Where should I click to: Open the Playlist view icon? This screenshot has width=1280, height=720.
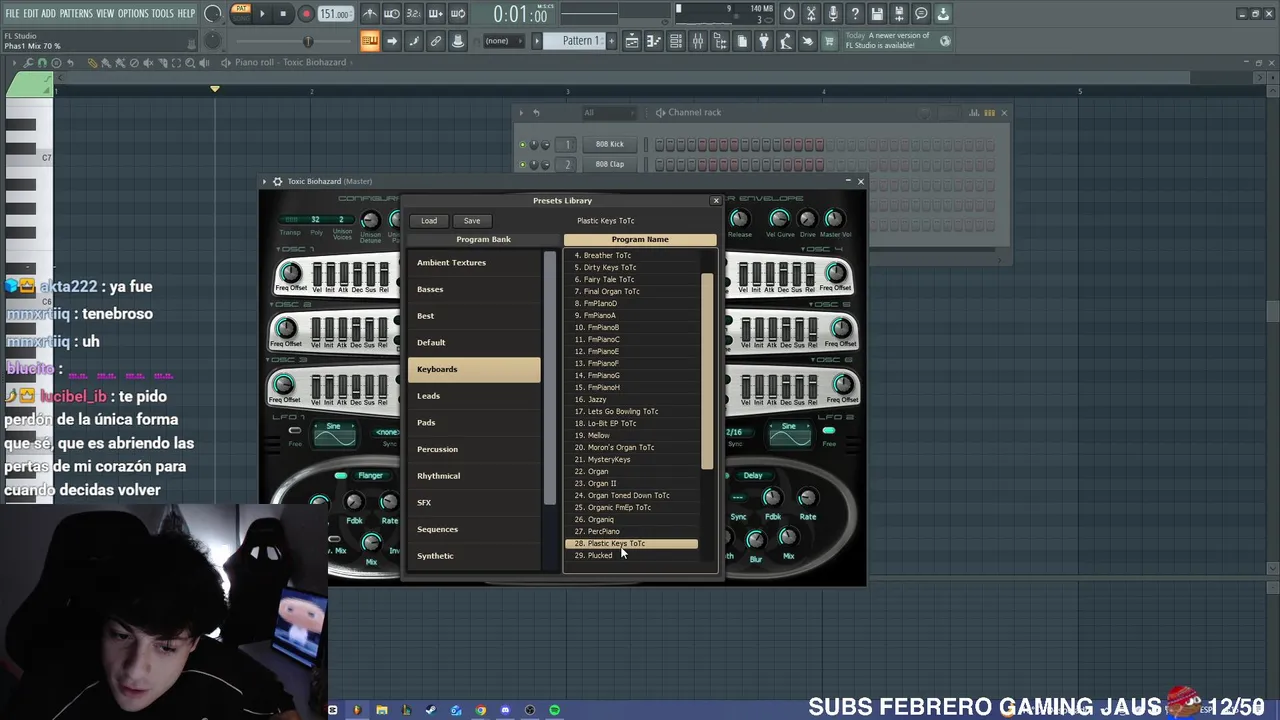[632, 41]
